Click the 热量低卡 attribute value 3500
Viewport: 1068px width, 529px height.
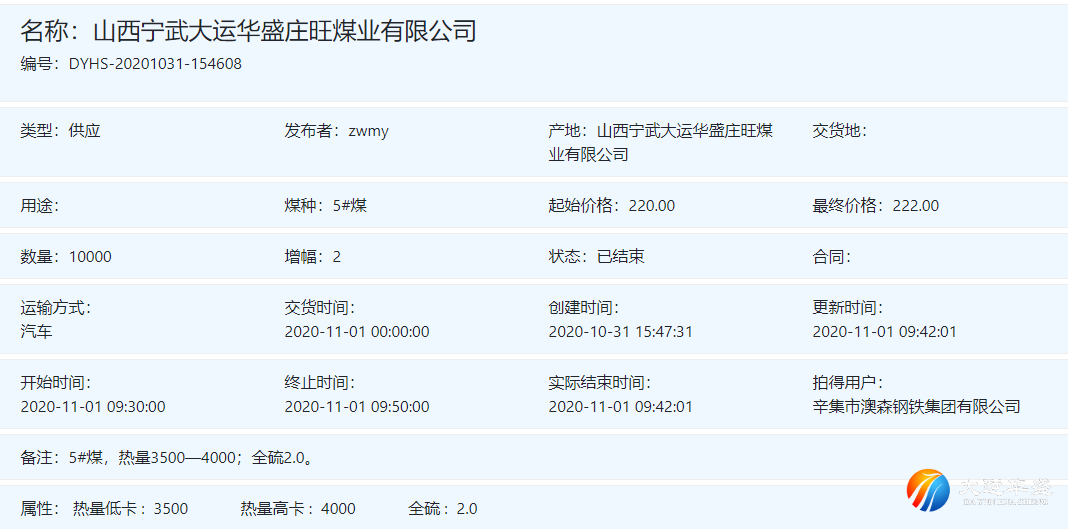pyautogui.click(x=170, y=509)
